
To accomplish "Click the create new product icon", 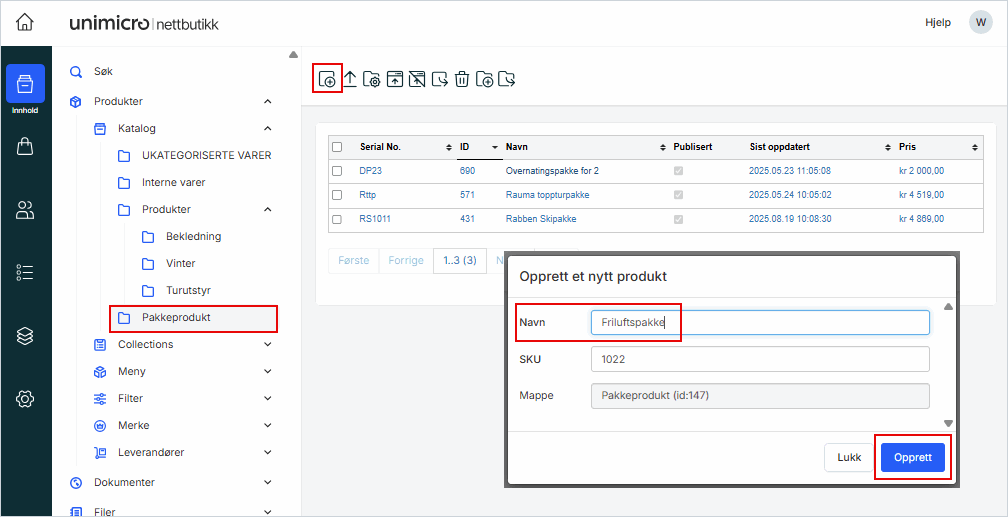I will (x=327, y=79).
